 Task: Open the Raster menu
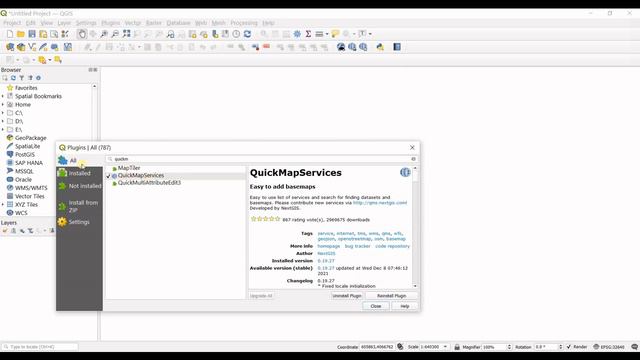154,23
